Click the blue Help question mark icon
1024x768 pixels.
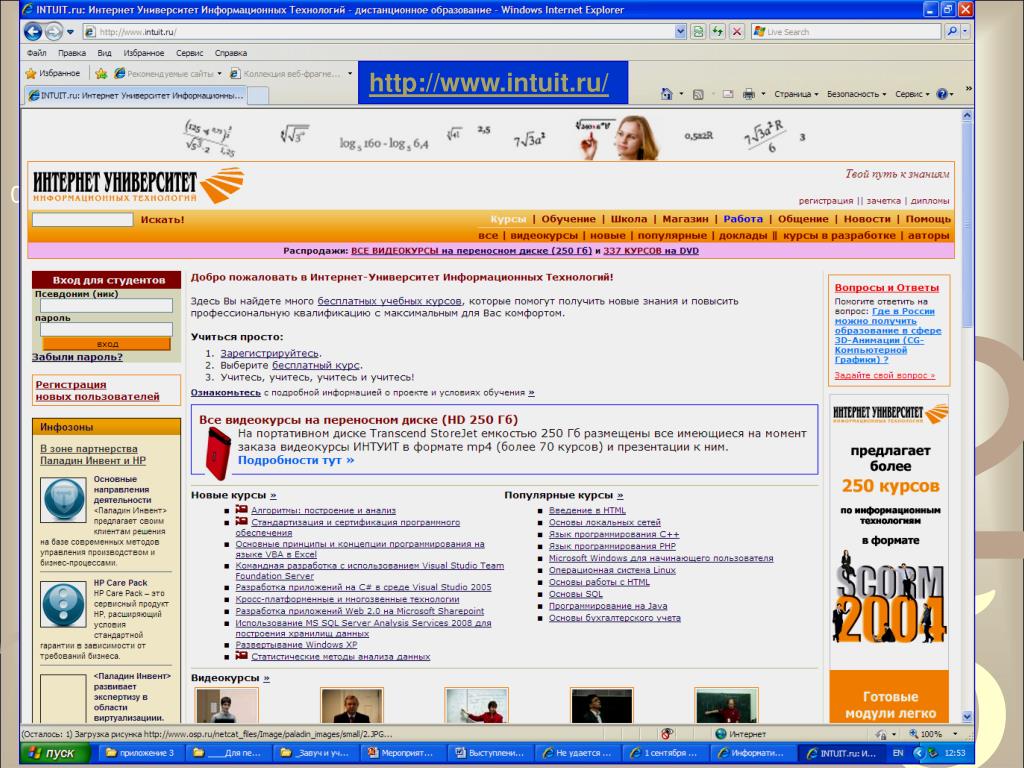pyautogui.click(x=942, y=94)
